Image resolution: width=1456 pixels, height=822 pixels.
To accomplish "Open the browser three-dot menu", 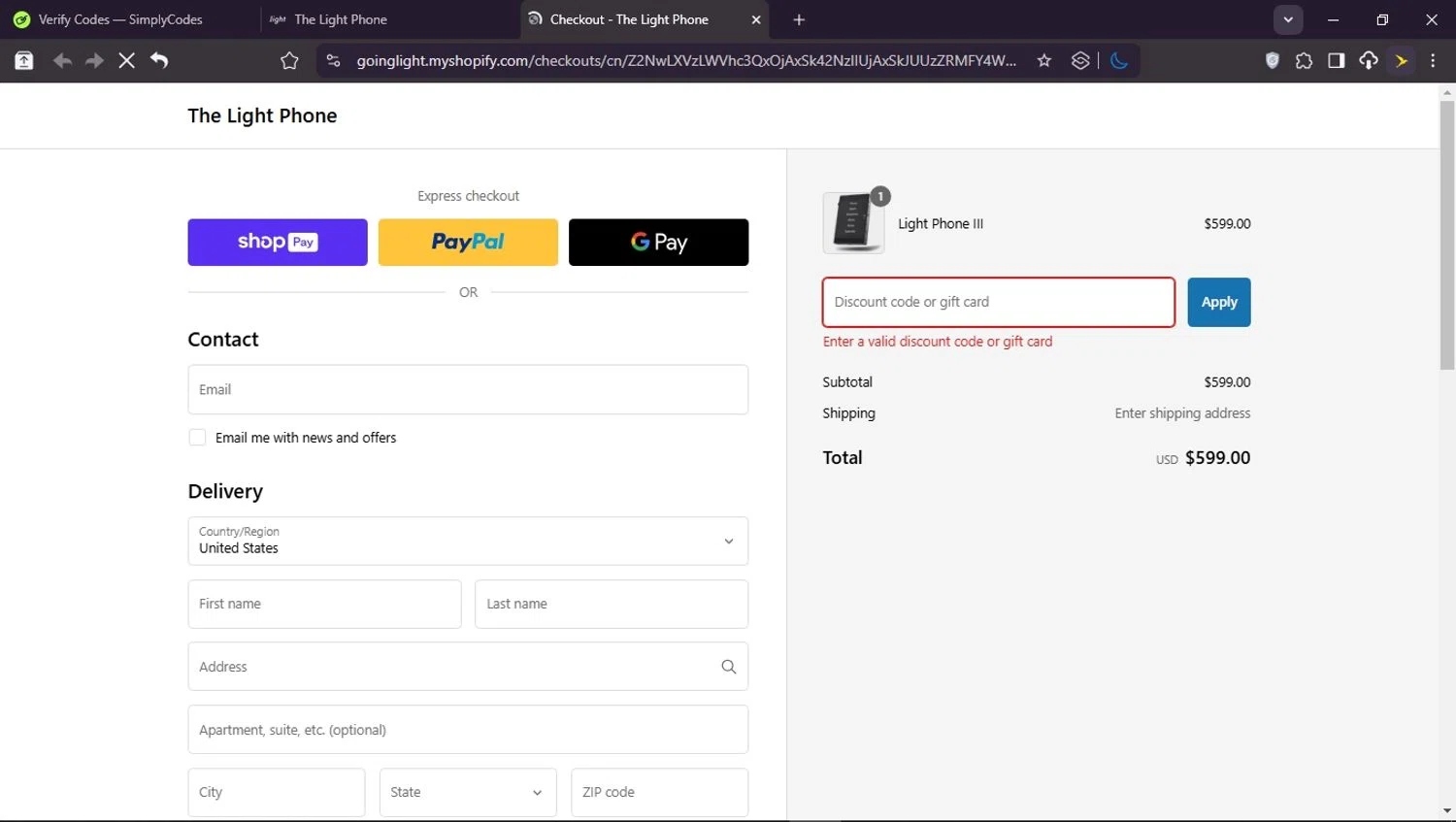I will tap(1433, 60).
